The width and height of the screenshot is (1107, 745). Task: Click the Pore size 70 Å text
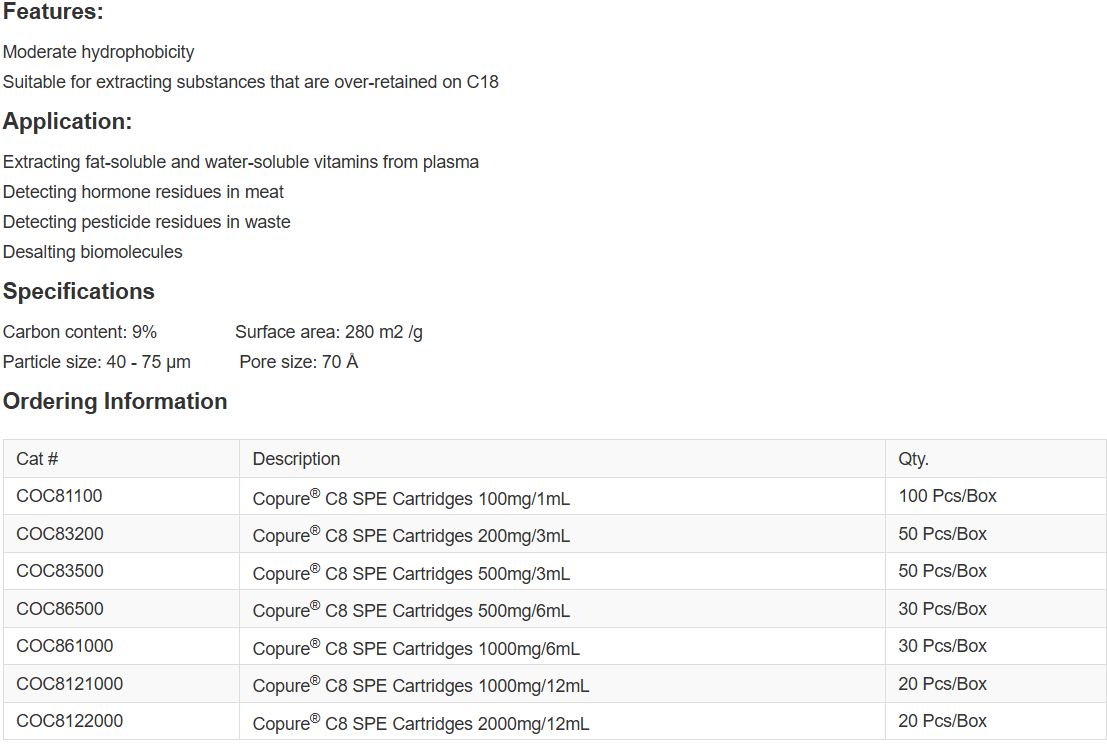[x=299, y=362]
